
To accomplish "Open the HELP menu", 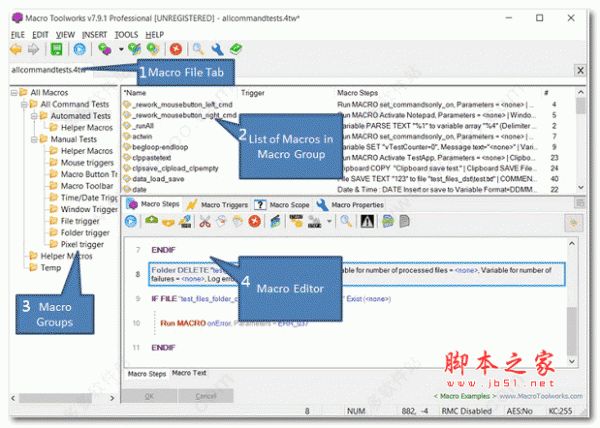I will pos(155,35).
